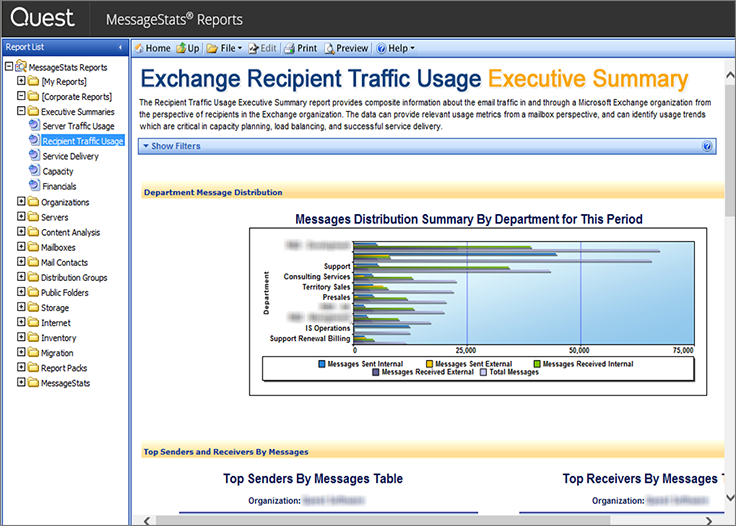Click the Storage folder icon
736x526 pixels.
coord(33,307)
